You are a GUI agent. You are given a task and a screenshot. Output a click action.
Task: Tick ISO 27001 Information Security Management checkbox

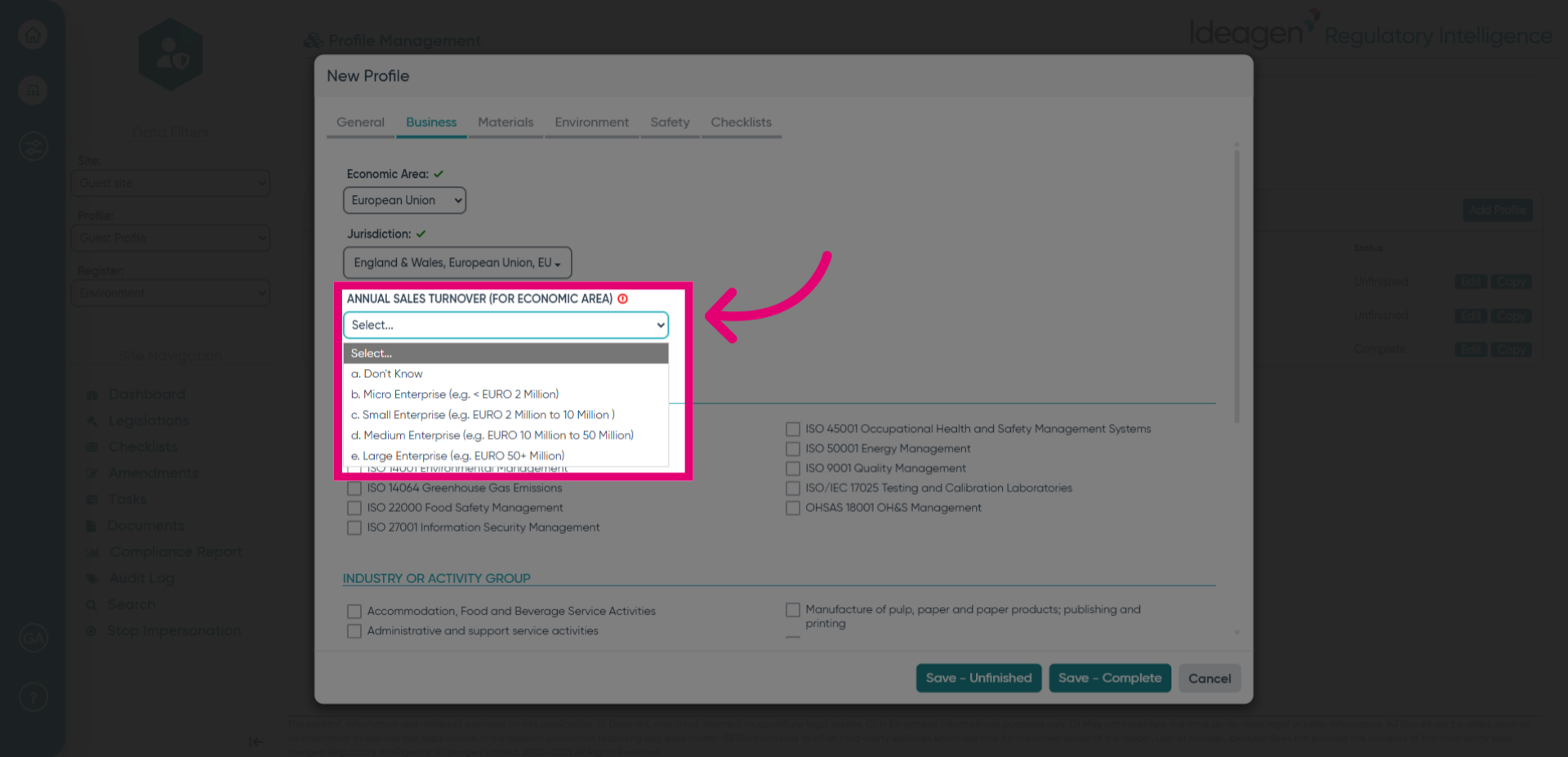coord(354,528)
